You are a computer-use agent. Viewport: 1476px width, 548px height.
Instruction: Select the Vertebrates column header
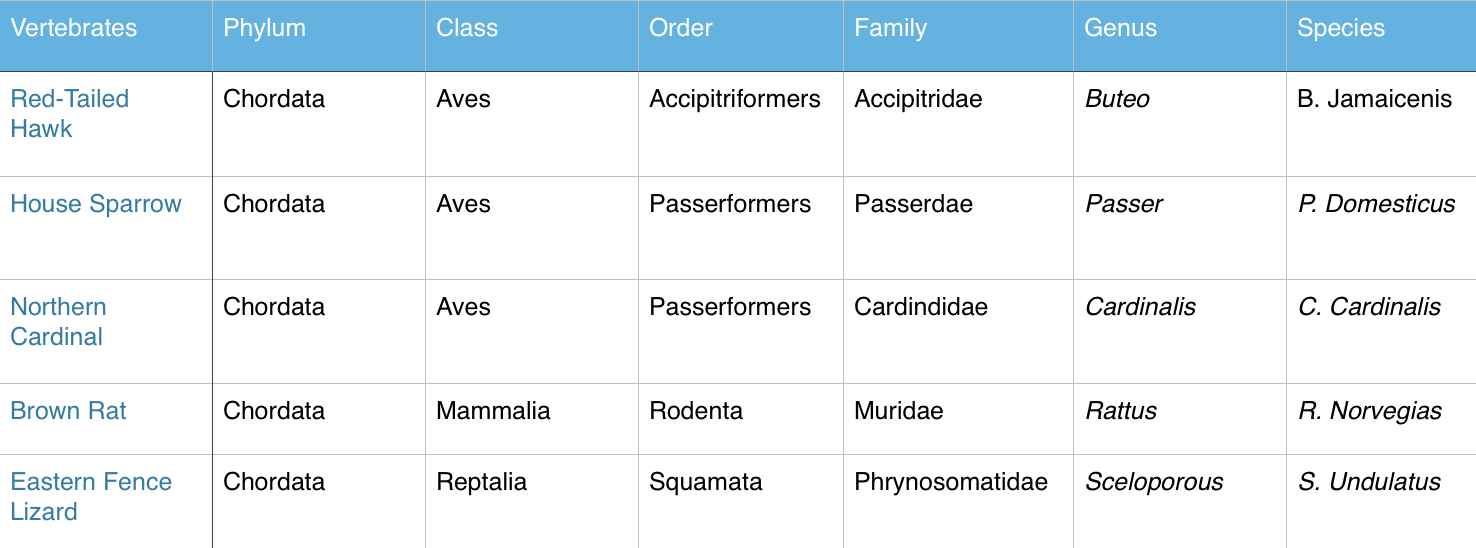[x=74, y=28]
